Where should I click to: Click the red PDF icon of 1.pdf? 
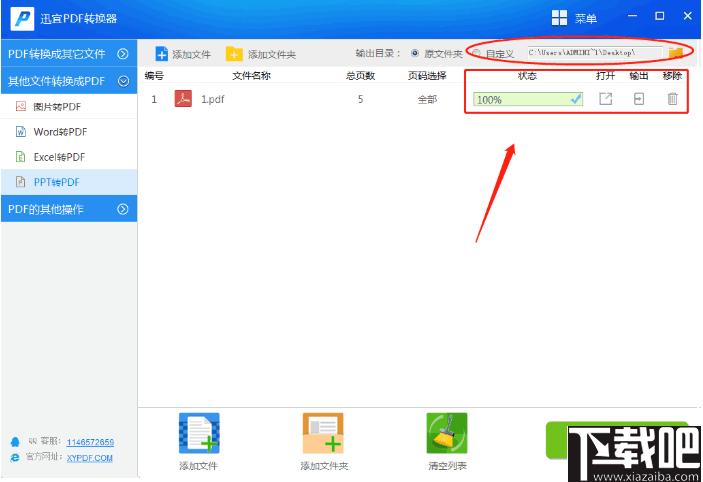pos(183,99)
